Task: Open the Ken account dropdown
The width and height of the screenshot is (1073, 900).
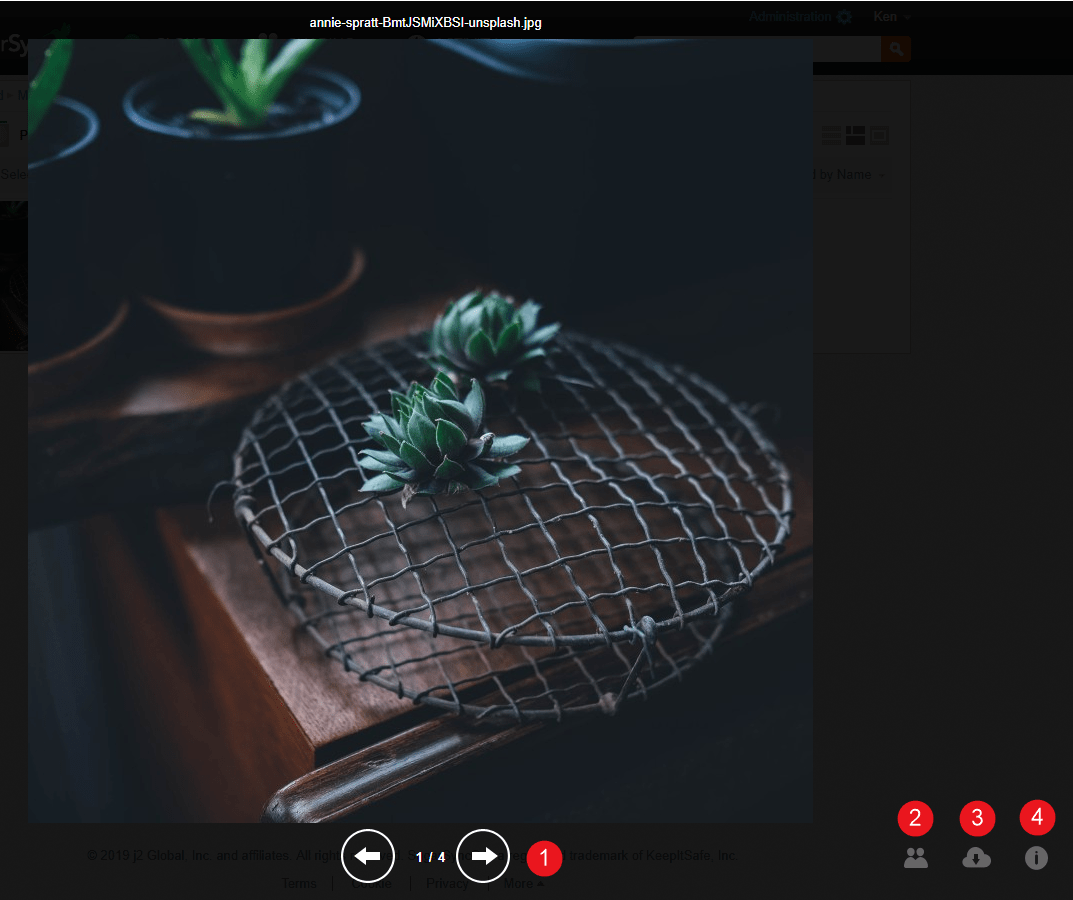Action: pos(890,16)
